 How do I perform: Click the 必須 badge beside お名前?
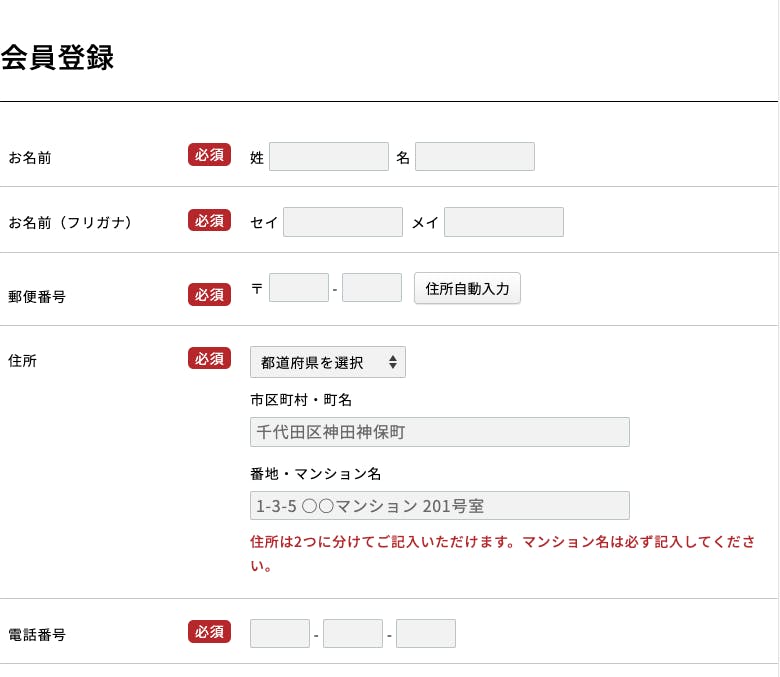click(209, 155)
